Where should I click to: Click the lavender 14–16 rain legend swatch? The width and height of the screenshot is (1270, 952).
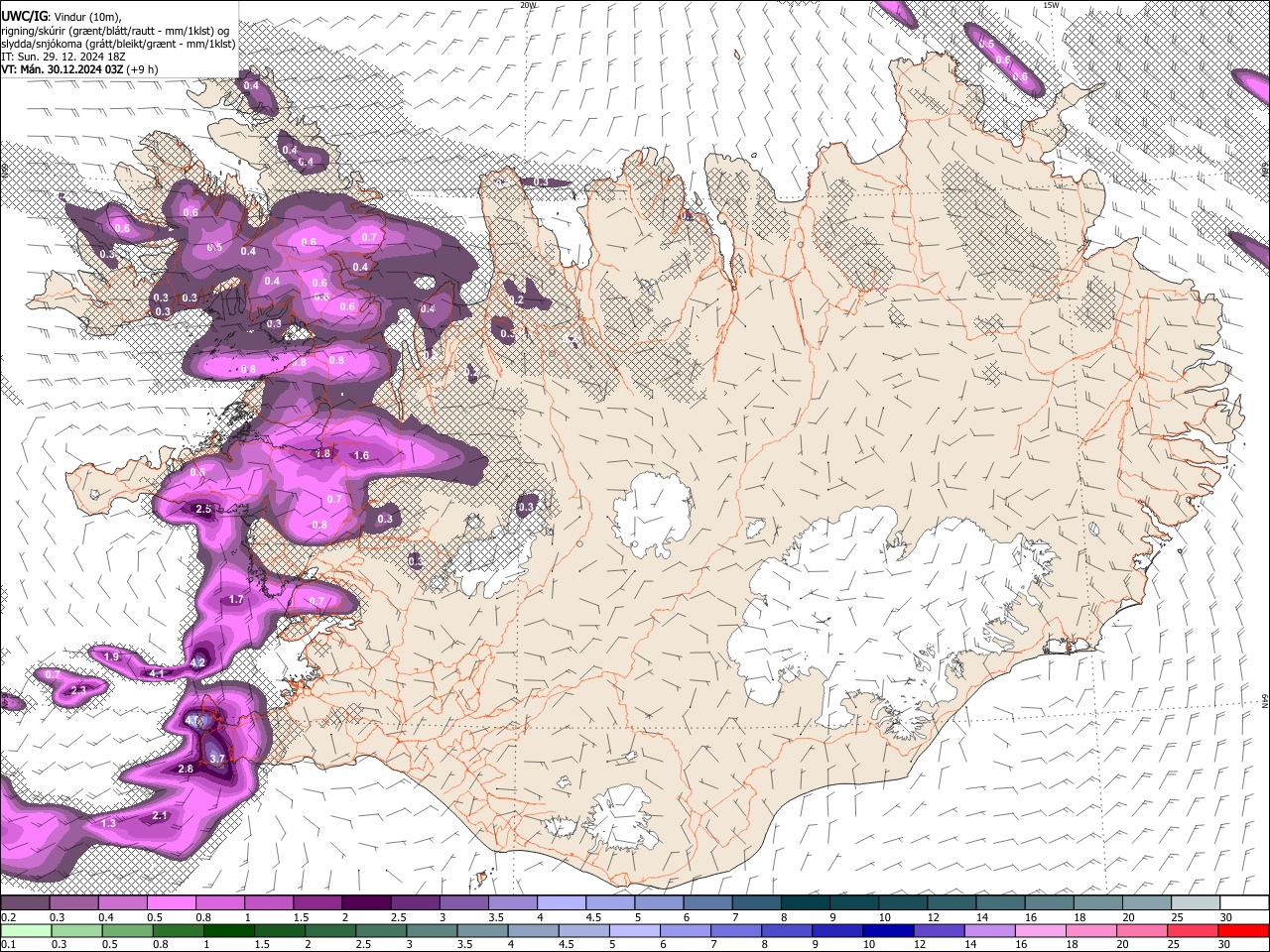pyautogui.click(x=989, y=930)
